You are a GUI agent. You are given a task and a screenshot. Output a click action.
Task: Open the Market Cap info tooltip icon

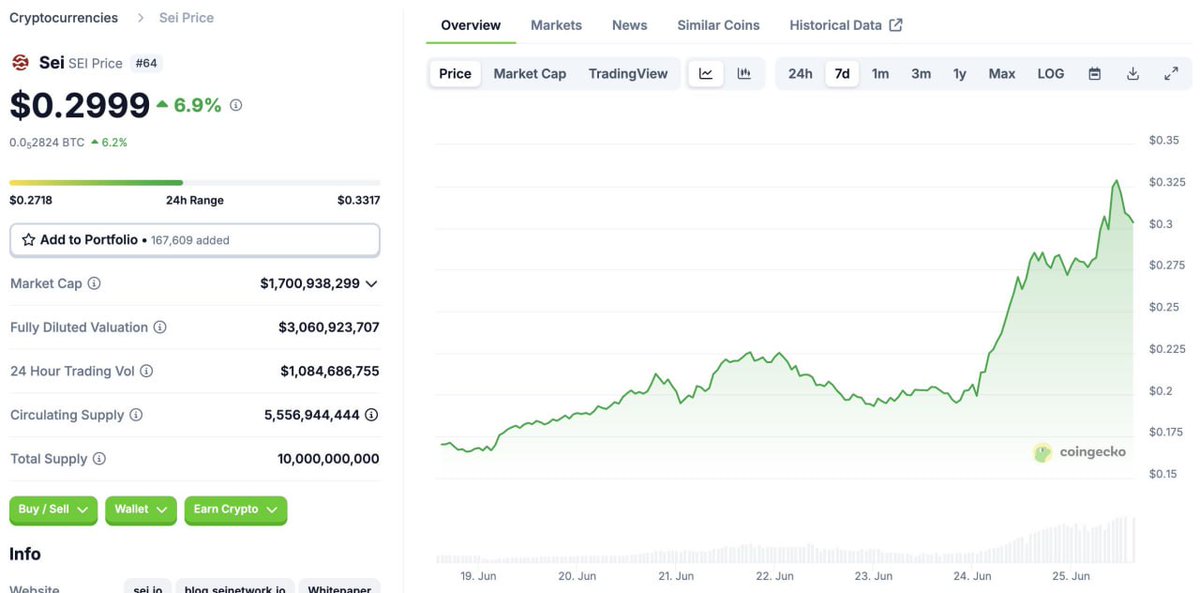coord(94,284)
